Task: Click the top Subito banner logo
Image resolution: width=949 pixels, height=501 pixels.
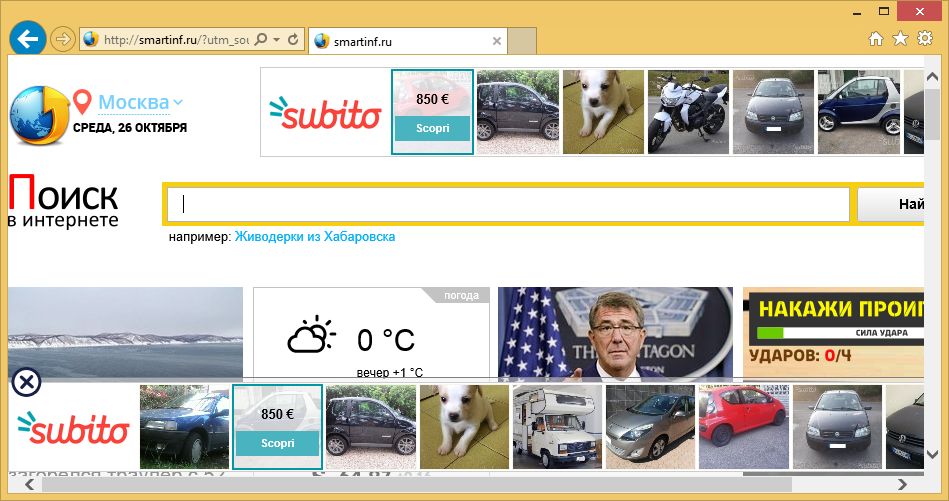Action: click(326, 113)
